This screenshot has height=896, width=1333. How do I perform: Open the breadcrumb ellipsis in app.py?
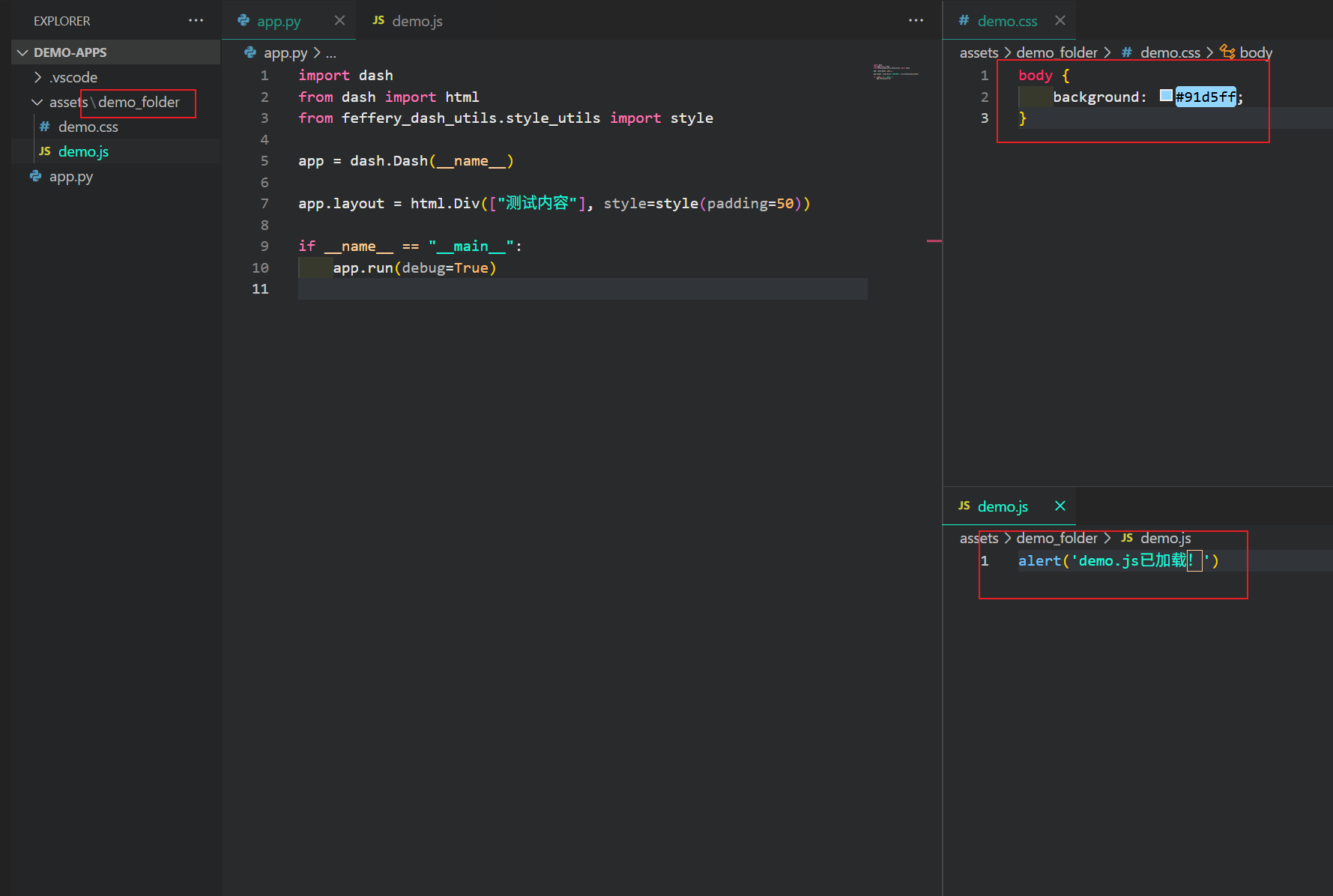(331, 52)
